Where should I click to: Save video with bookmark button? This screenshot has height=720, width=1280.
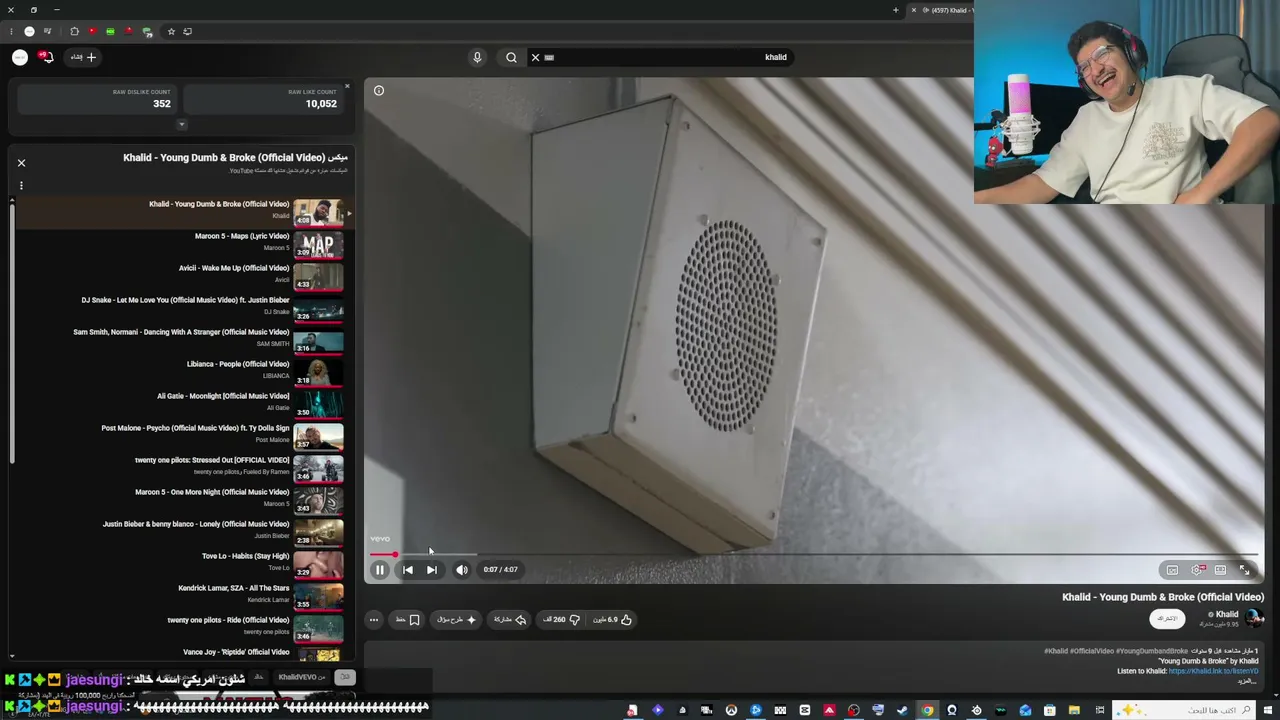408,620
